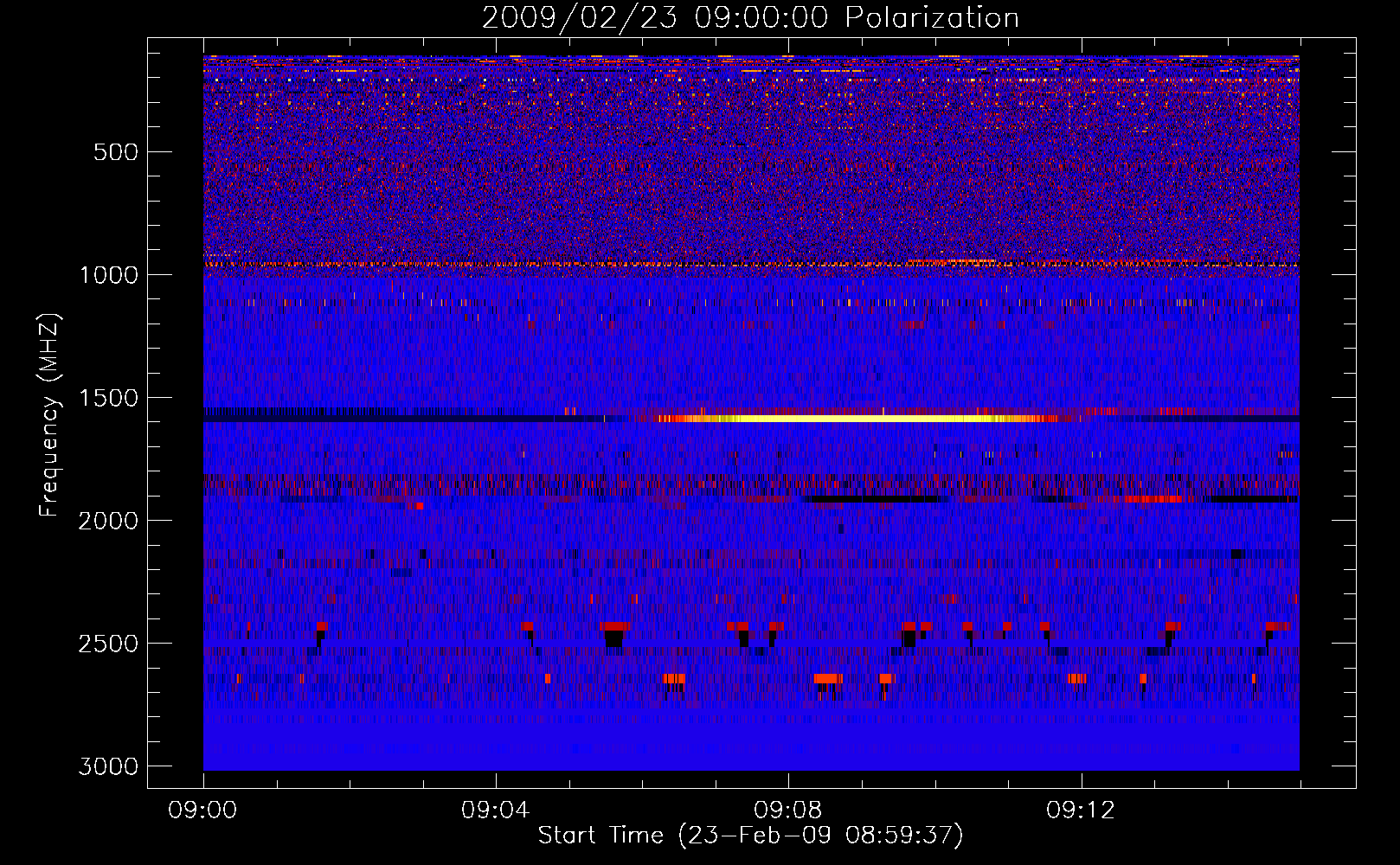Click the 1000 frequency tick label

click(x=108, y=275)
